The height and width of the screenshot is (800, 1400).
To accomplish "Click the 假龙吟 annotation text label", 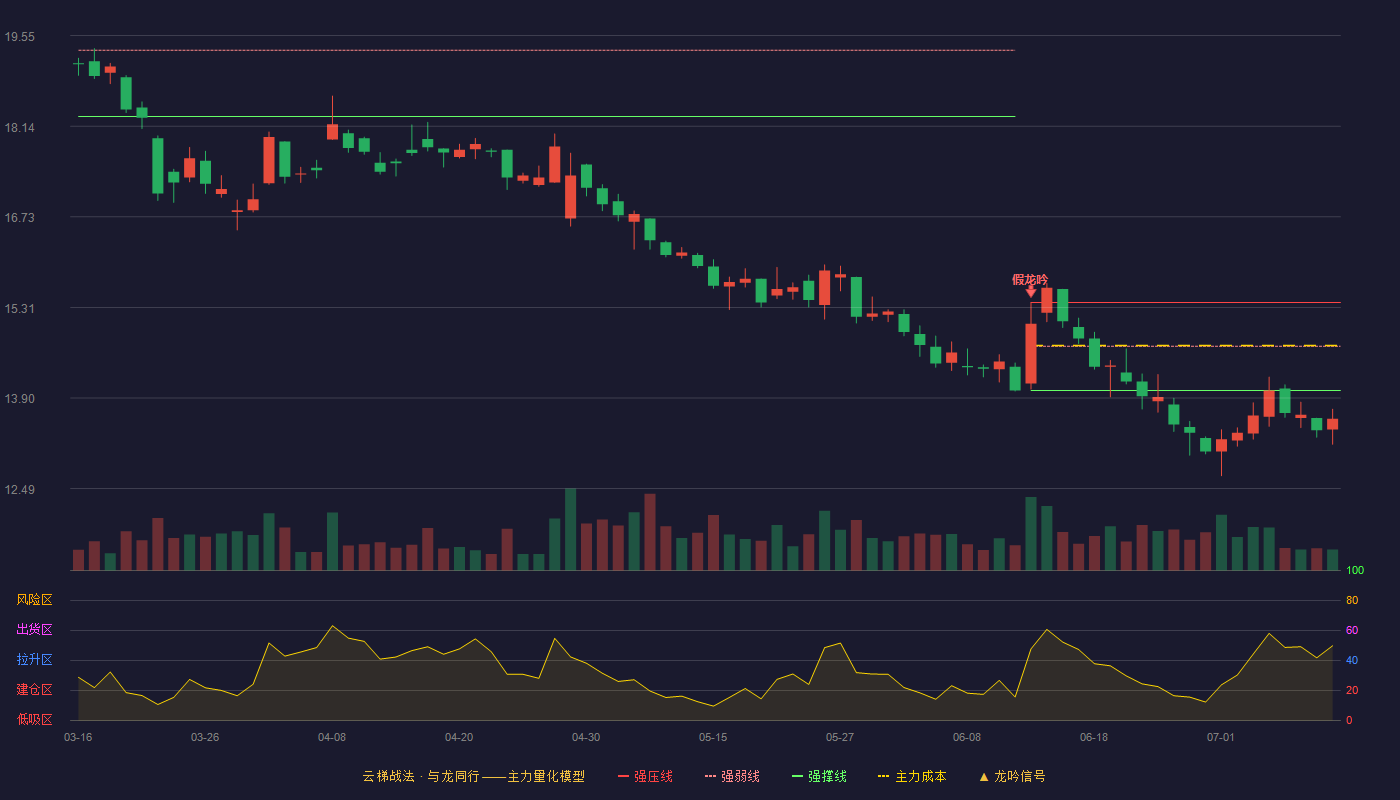I will 1030,280.
